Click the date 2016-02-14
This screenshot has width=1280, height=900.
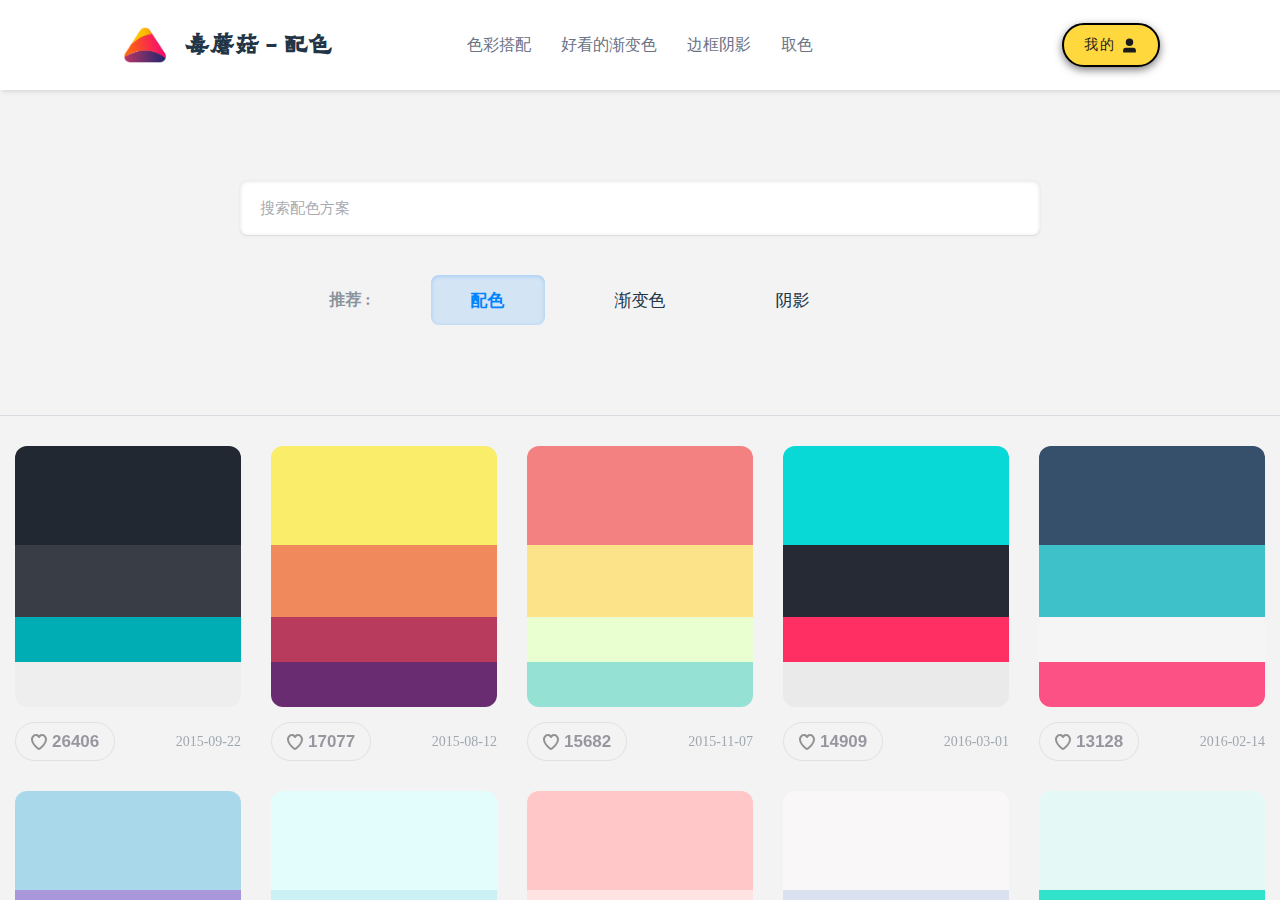[1232, 742]
